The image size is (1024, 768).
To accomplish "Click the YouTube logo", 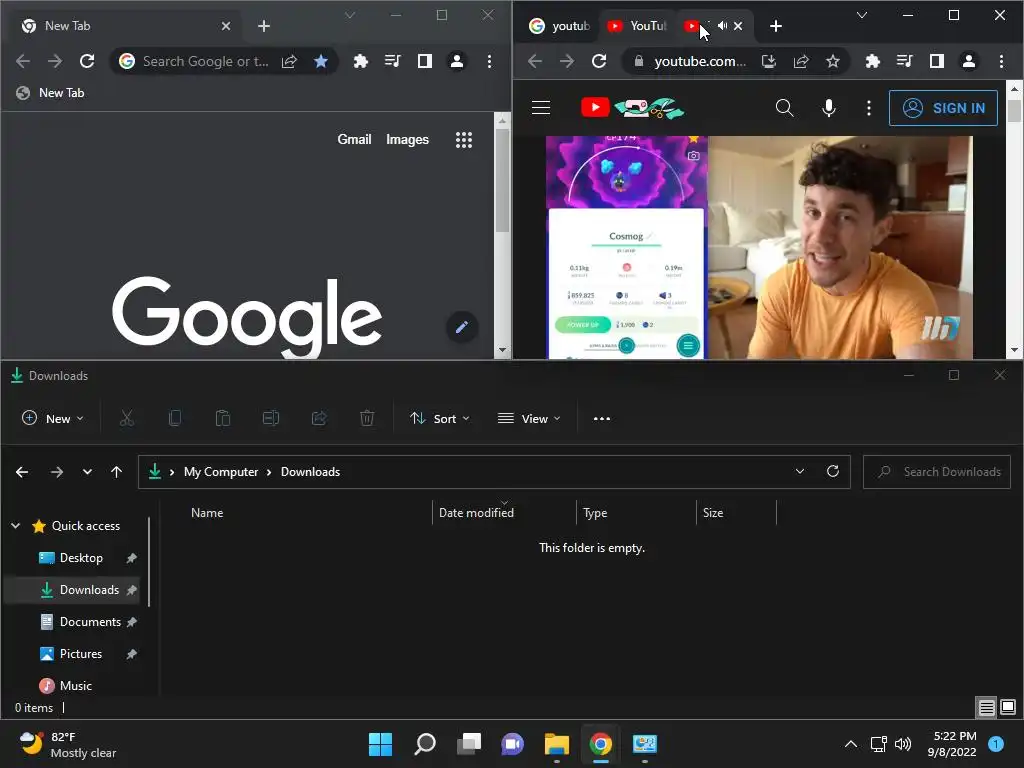I will tap(632, 108).
